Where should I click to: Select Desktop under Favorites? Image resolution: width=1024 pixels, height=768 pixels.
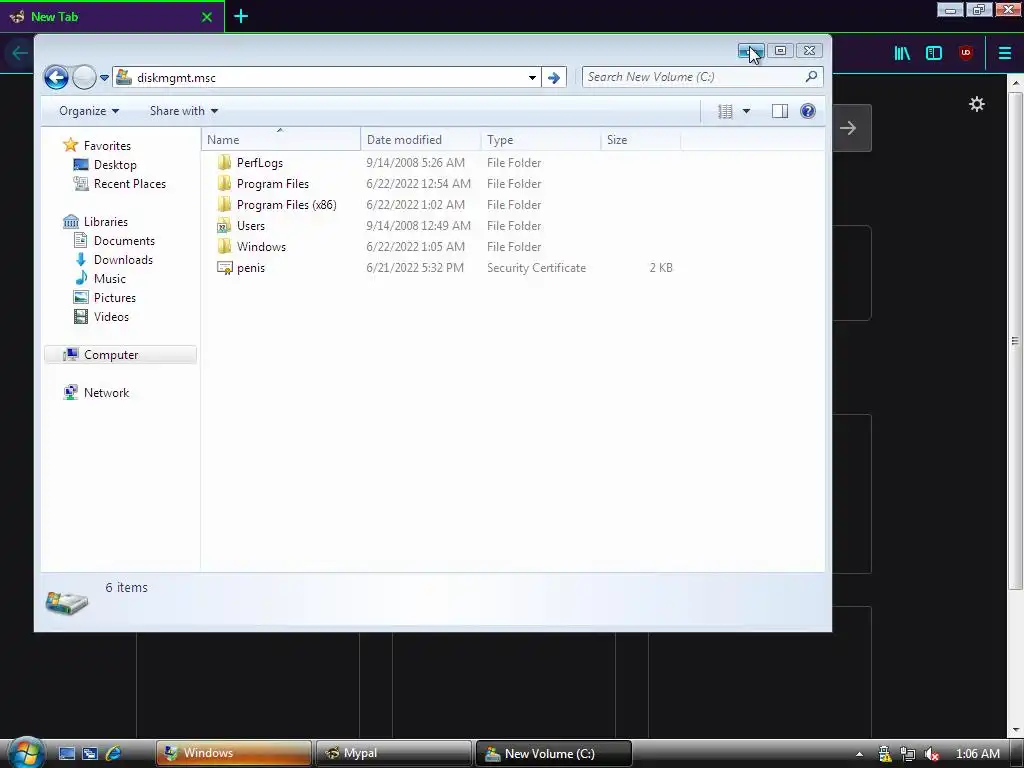tap(115, 165)
